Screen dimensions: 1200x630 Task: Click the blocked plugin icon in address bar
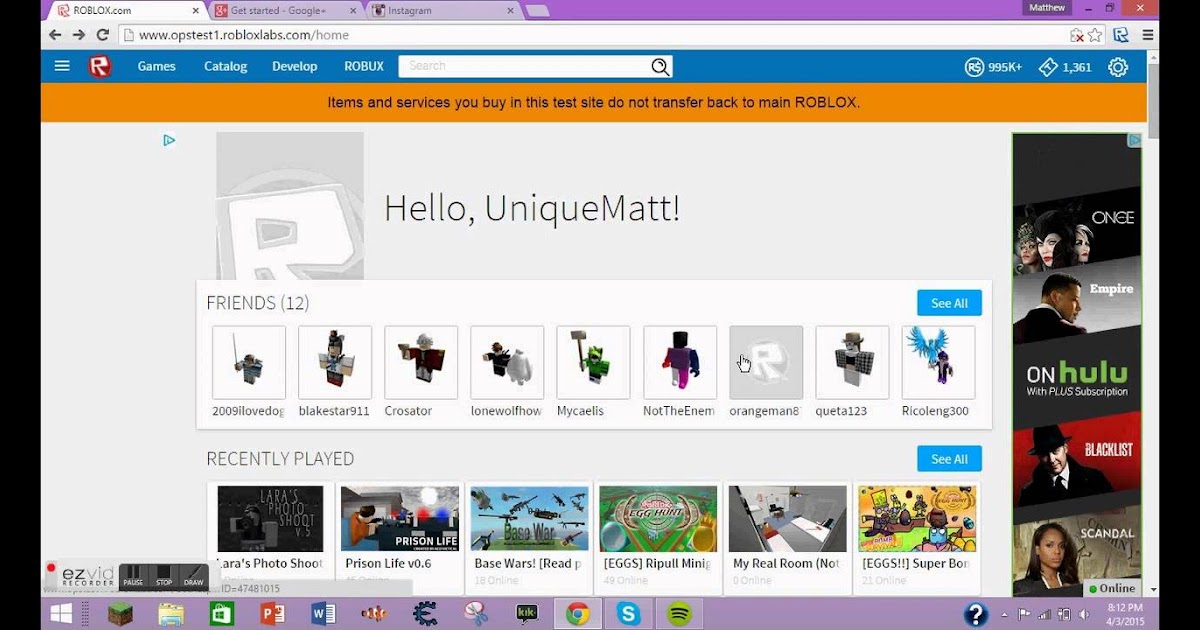click(x=1077, y=35)
